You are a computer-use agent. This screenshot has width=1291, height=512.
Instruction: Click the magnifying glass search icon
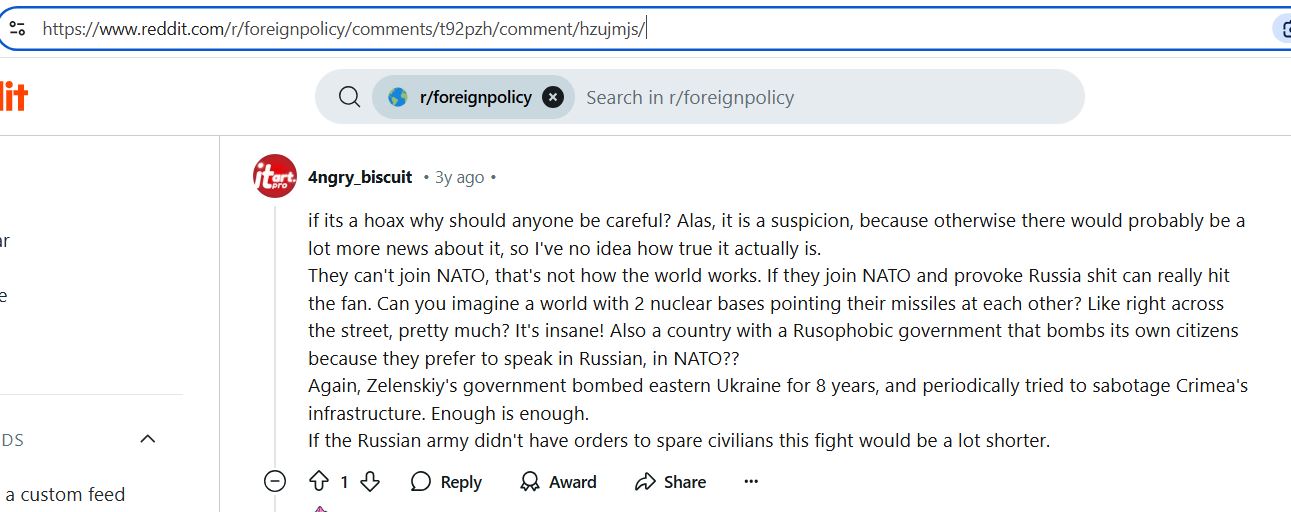click(x=349, y=97)
